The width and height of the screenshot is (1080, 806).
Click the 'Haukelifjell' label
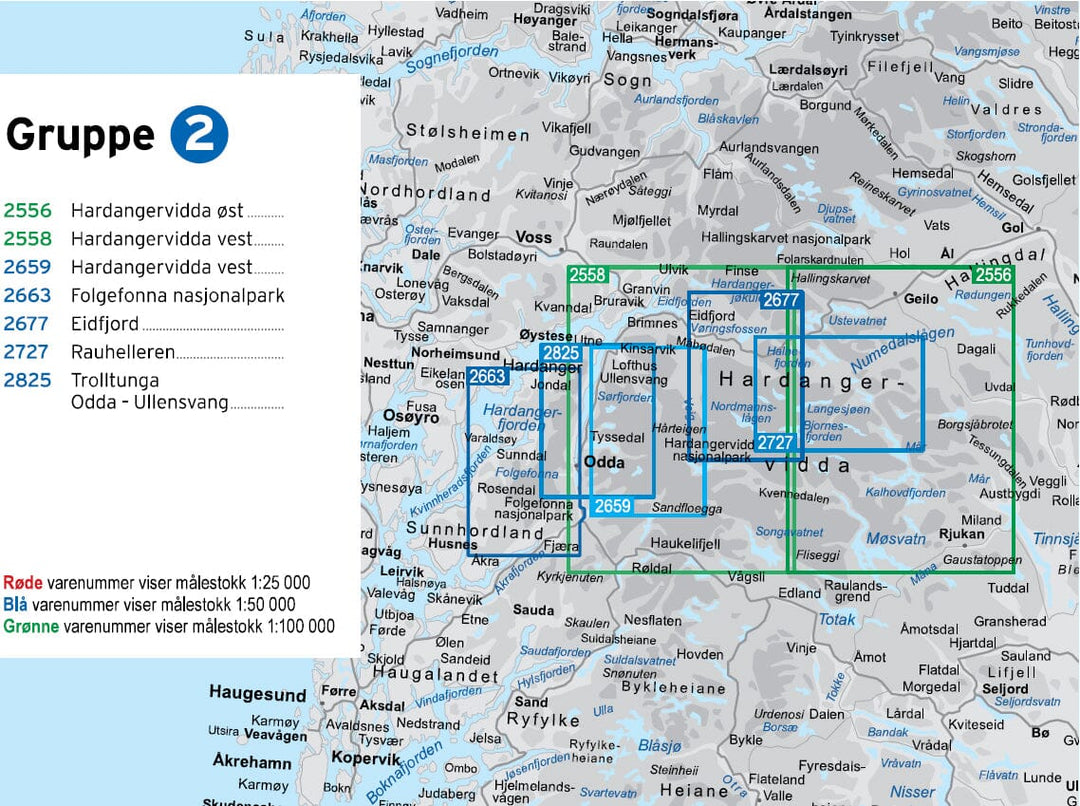click(685, 544)
